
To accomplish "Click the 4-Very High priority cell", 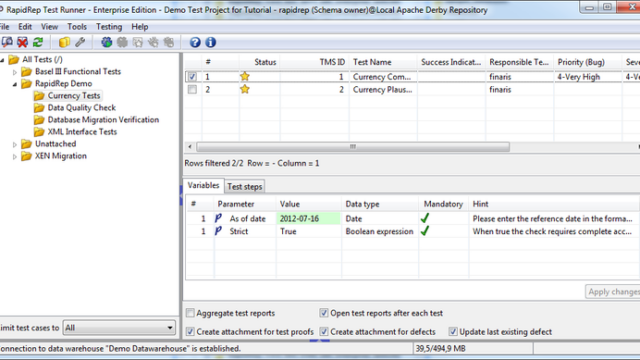I will (x=588, y=77).
